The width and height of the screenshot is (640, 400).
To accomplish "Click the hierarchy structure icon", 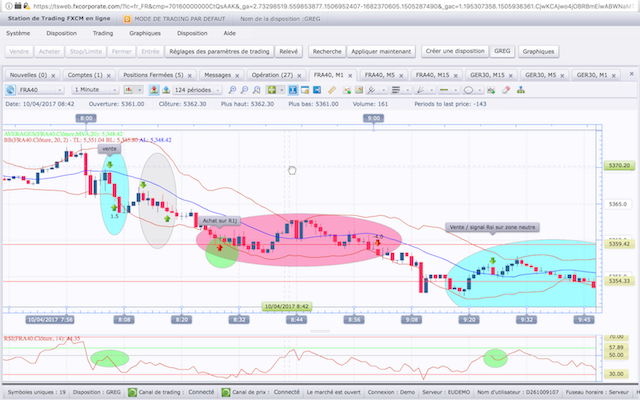I will (x=521, y=90).
